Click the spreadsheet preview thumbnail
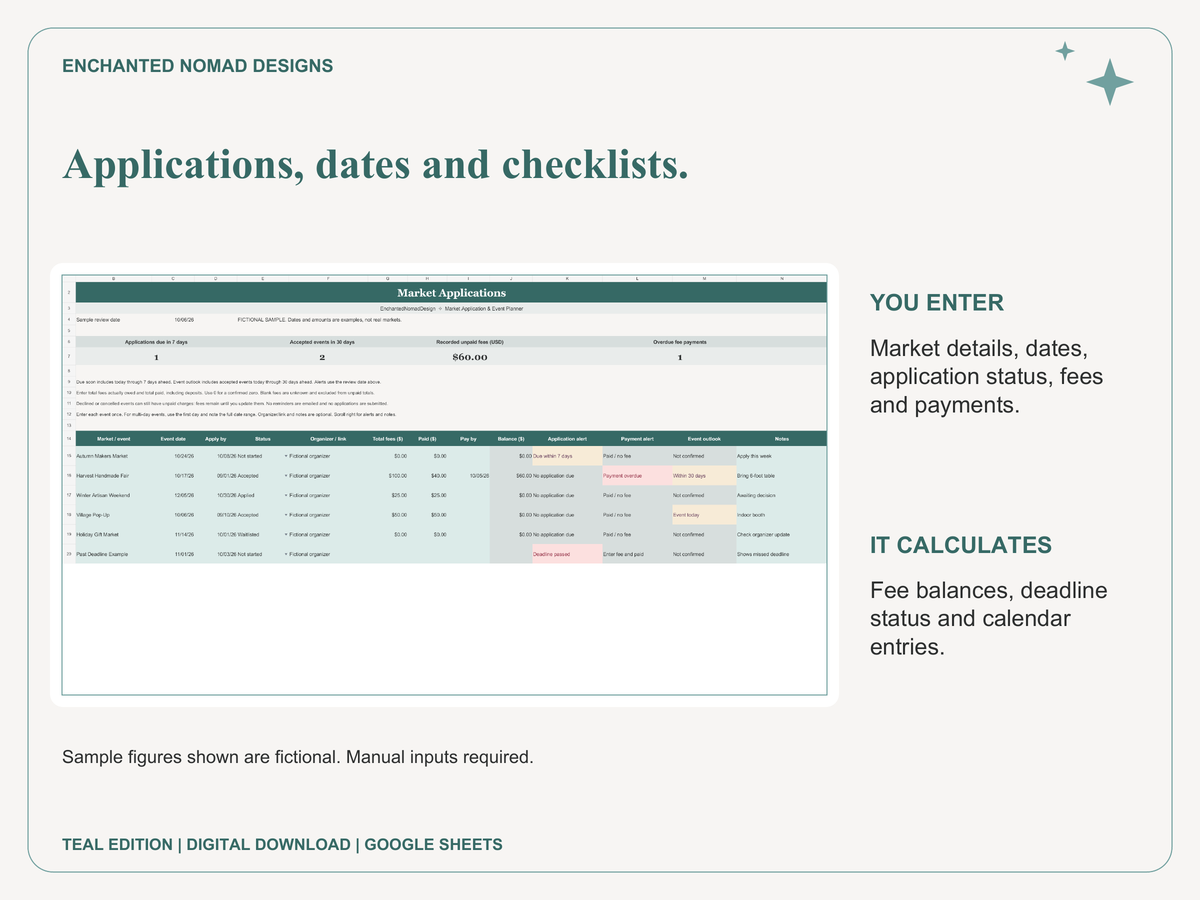This screenshot has height=900, width=1200. click(x=444, y=485)
